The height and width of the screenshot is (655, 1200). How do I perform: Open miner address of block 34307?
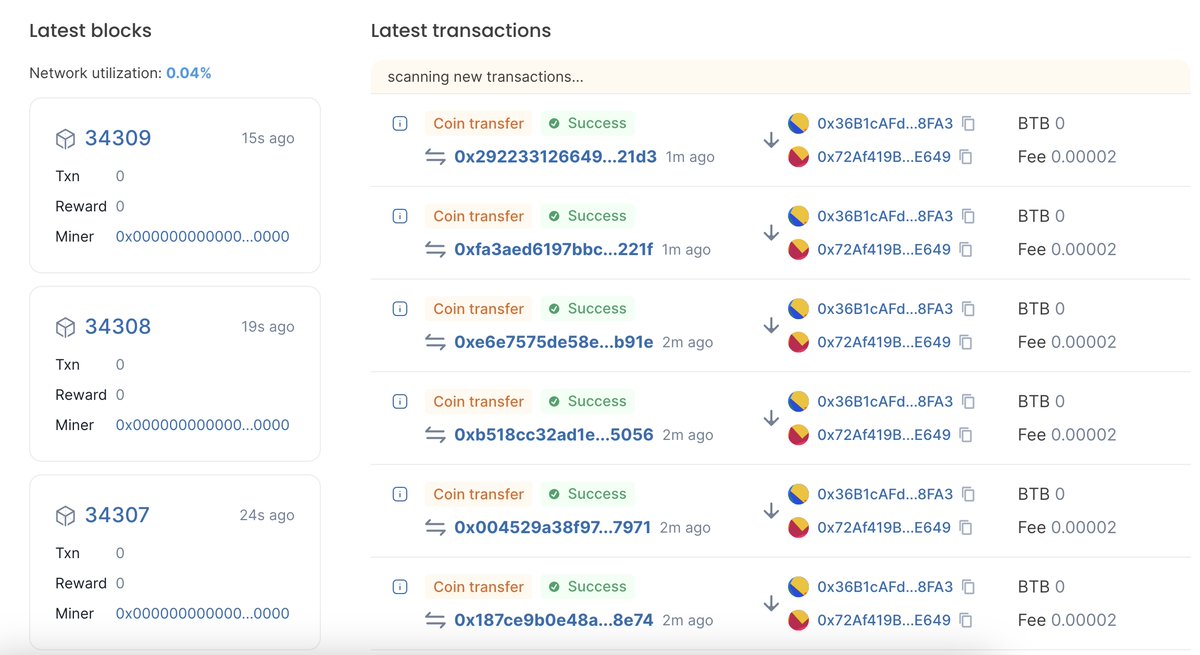click(x=203, y=614)
